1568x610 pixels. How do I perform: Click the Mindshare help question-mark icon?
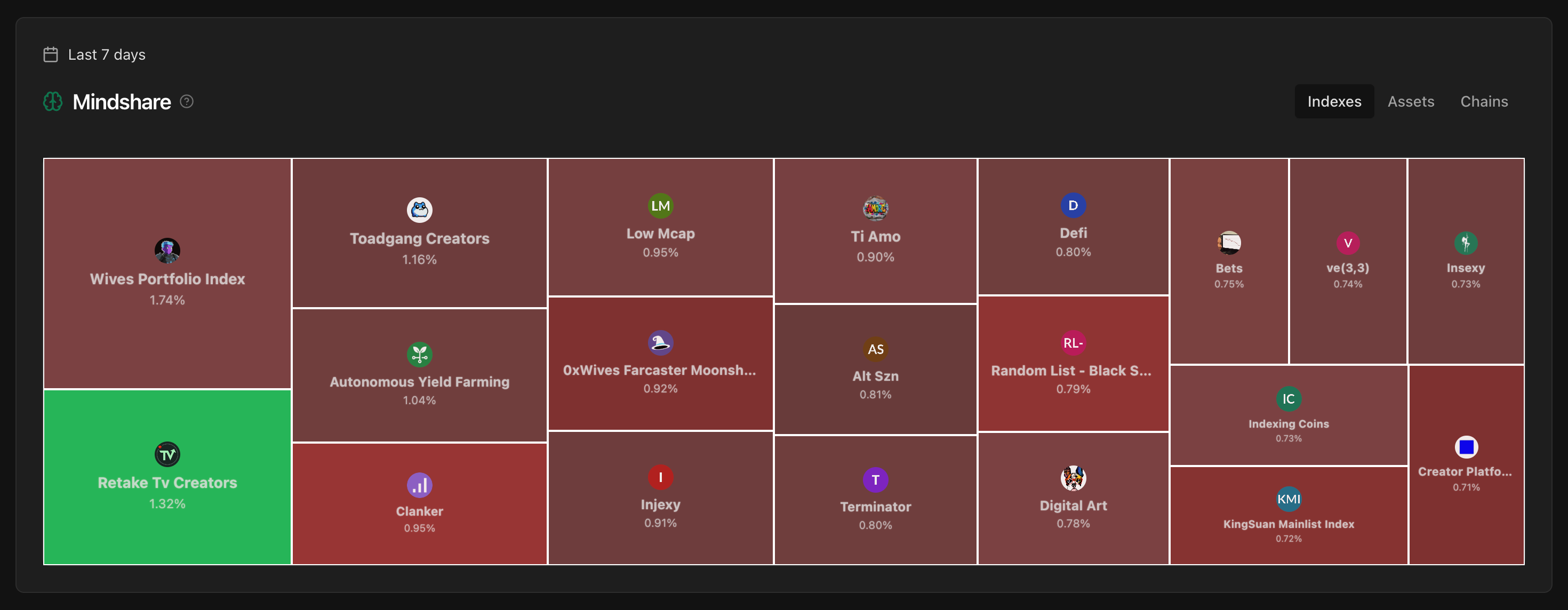(x=187, y=102)
